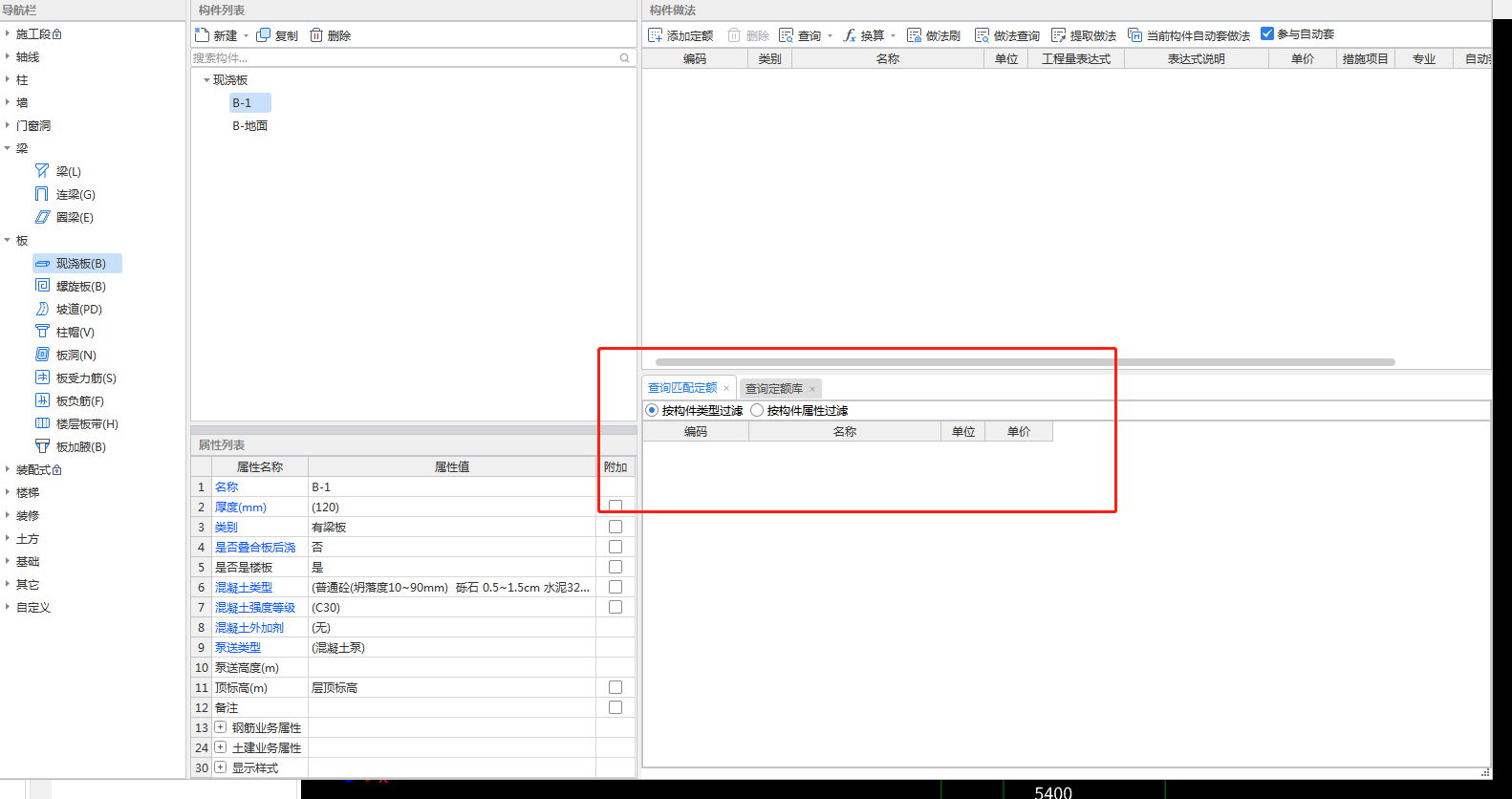The width and height of the screenshot is (1512, 799).
Task: Click horizontal scrollbar in 构件做法 table
Action: pos(1025,362)
